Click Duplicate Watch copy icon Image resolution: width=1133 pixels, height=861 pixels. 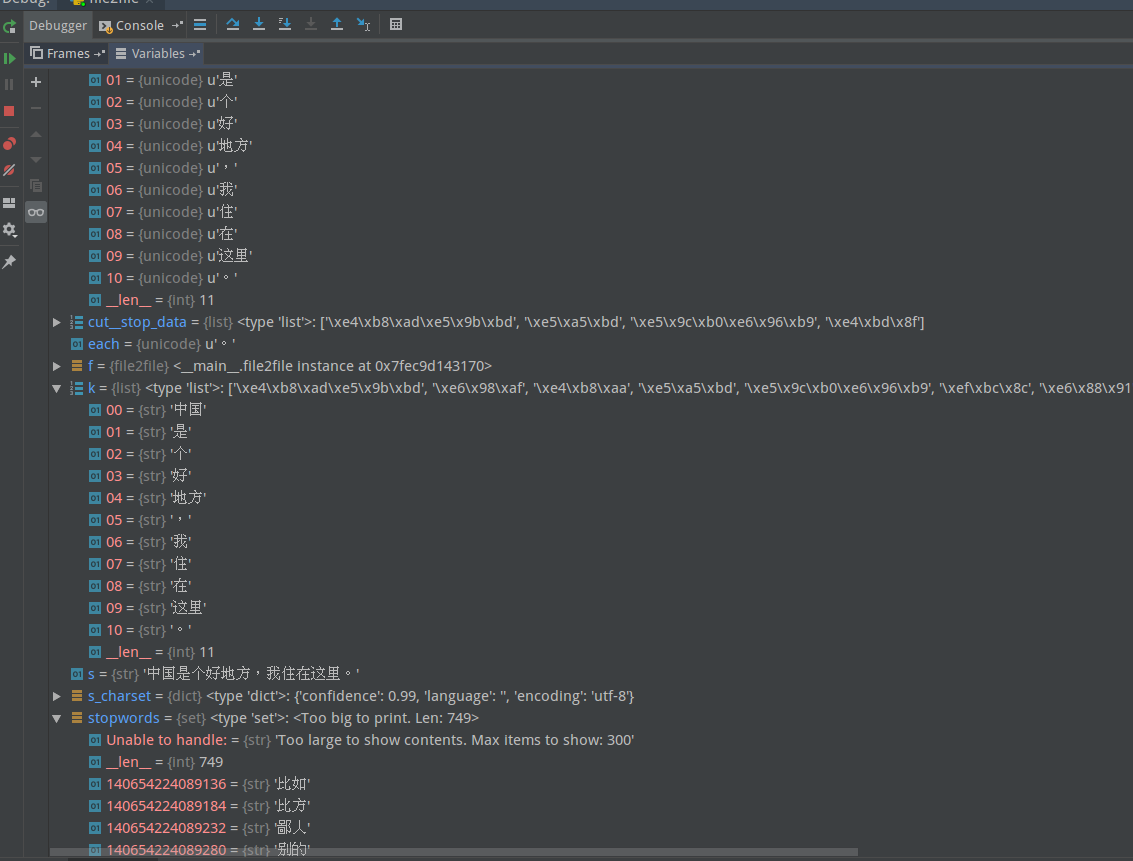(36, 186)
